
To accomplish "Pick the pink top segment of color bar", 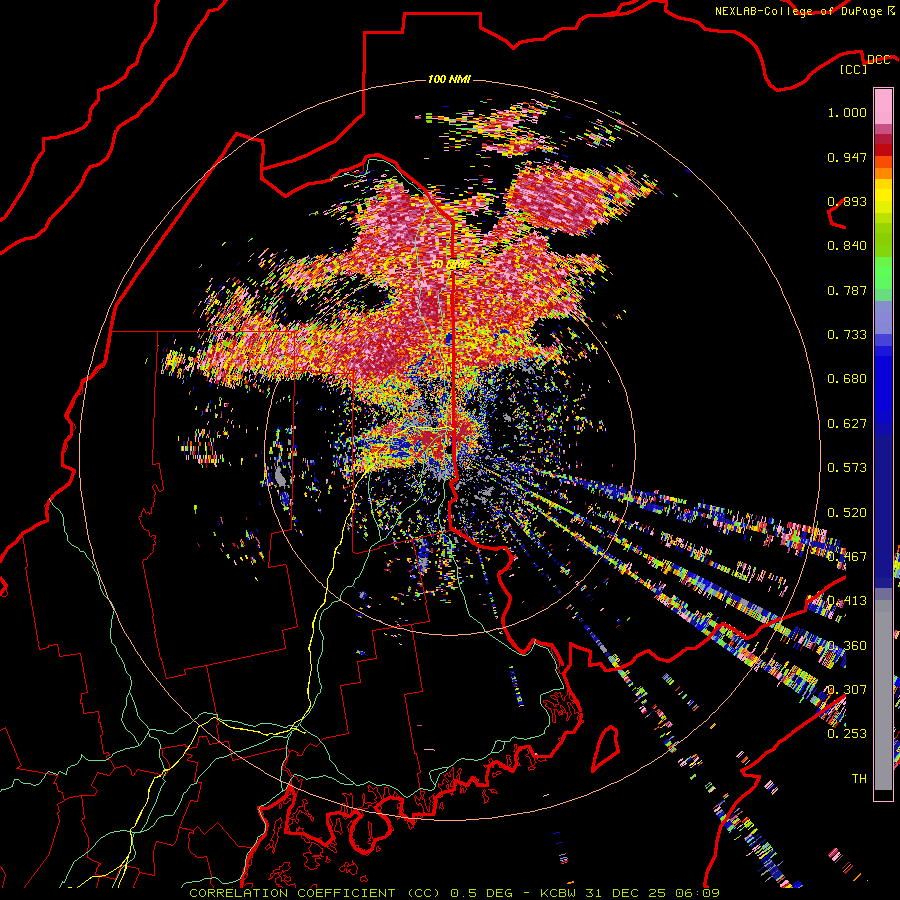I will pos(883,106).
